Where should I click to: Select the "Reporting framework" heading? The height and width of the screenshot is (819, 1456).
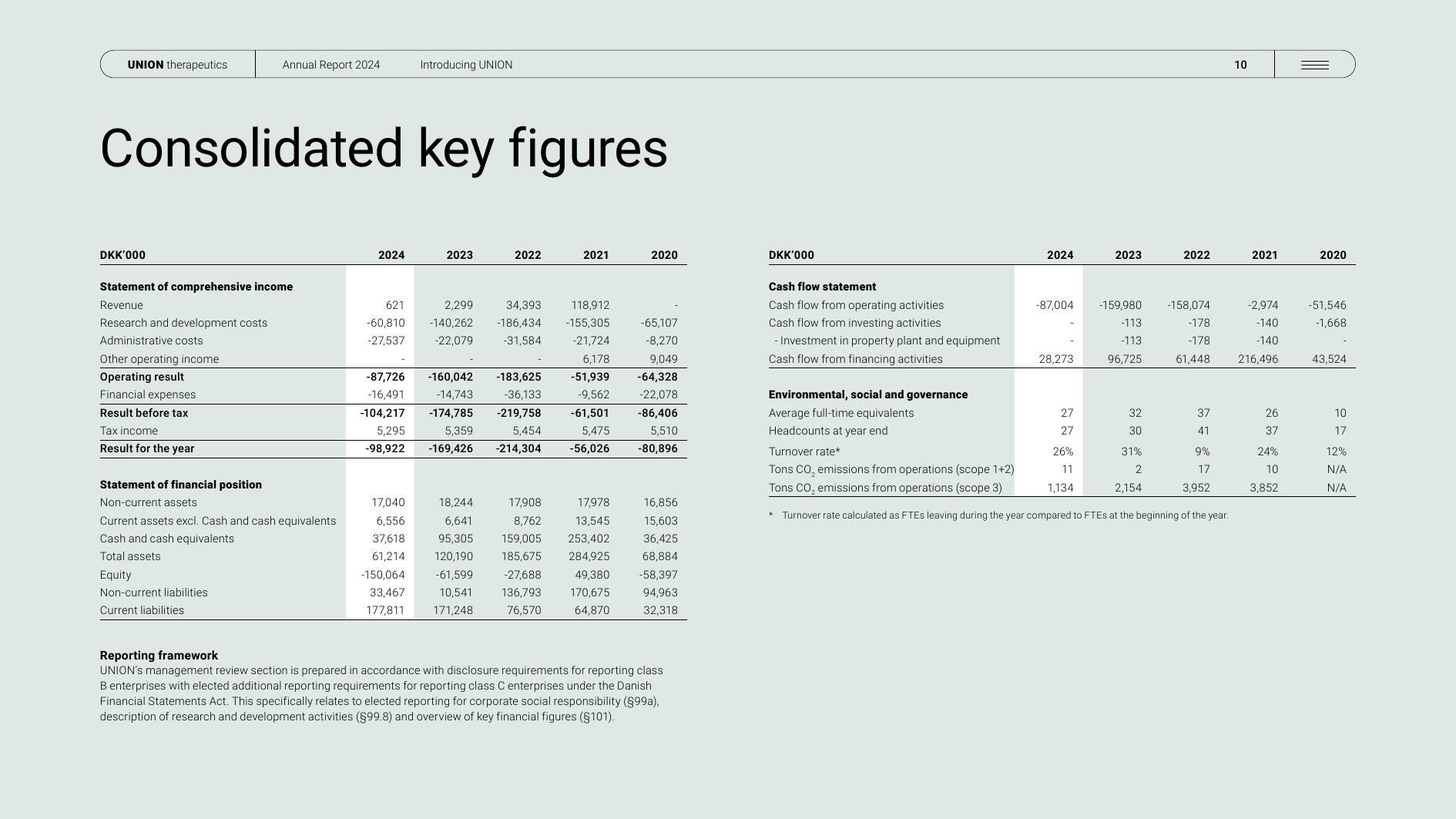pos(159,656)
